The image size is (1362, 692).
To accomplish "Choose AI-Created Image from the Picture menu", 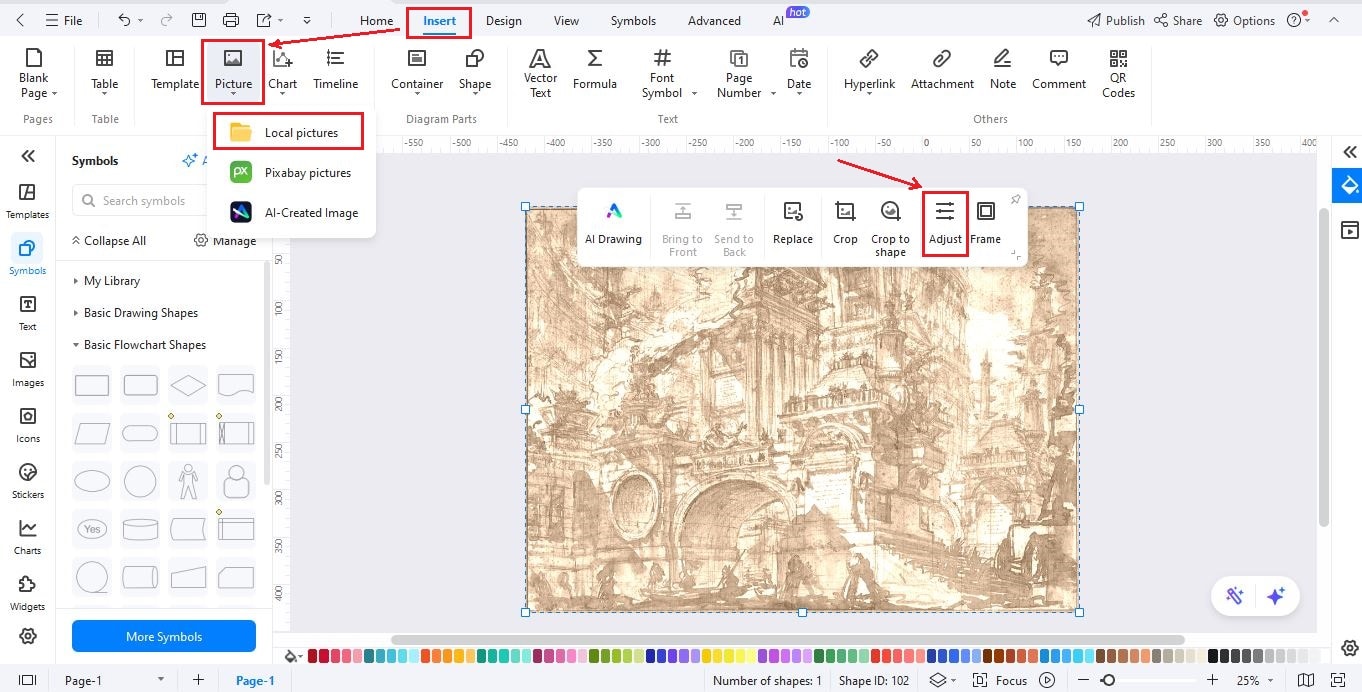I will [293, 212].
